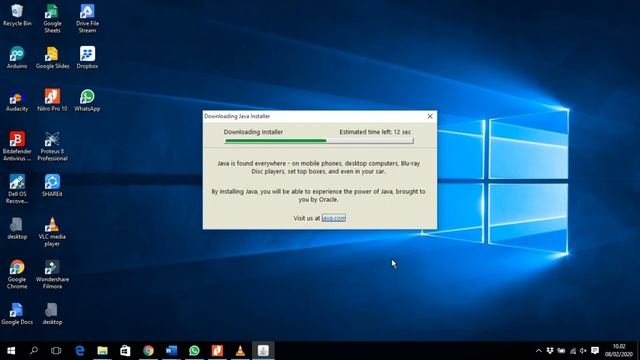The height and width of the screenshot is (360, 640).
Task: Click the Google Chrome desktop shortcut
Action: [17, 274]
